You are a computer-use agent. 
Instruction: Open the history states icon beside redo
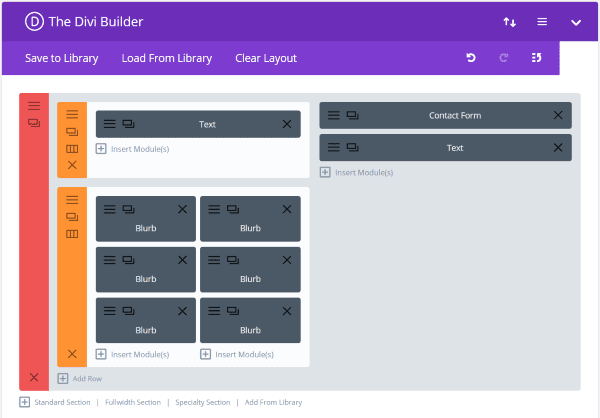click(x=536, y=58)
